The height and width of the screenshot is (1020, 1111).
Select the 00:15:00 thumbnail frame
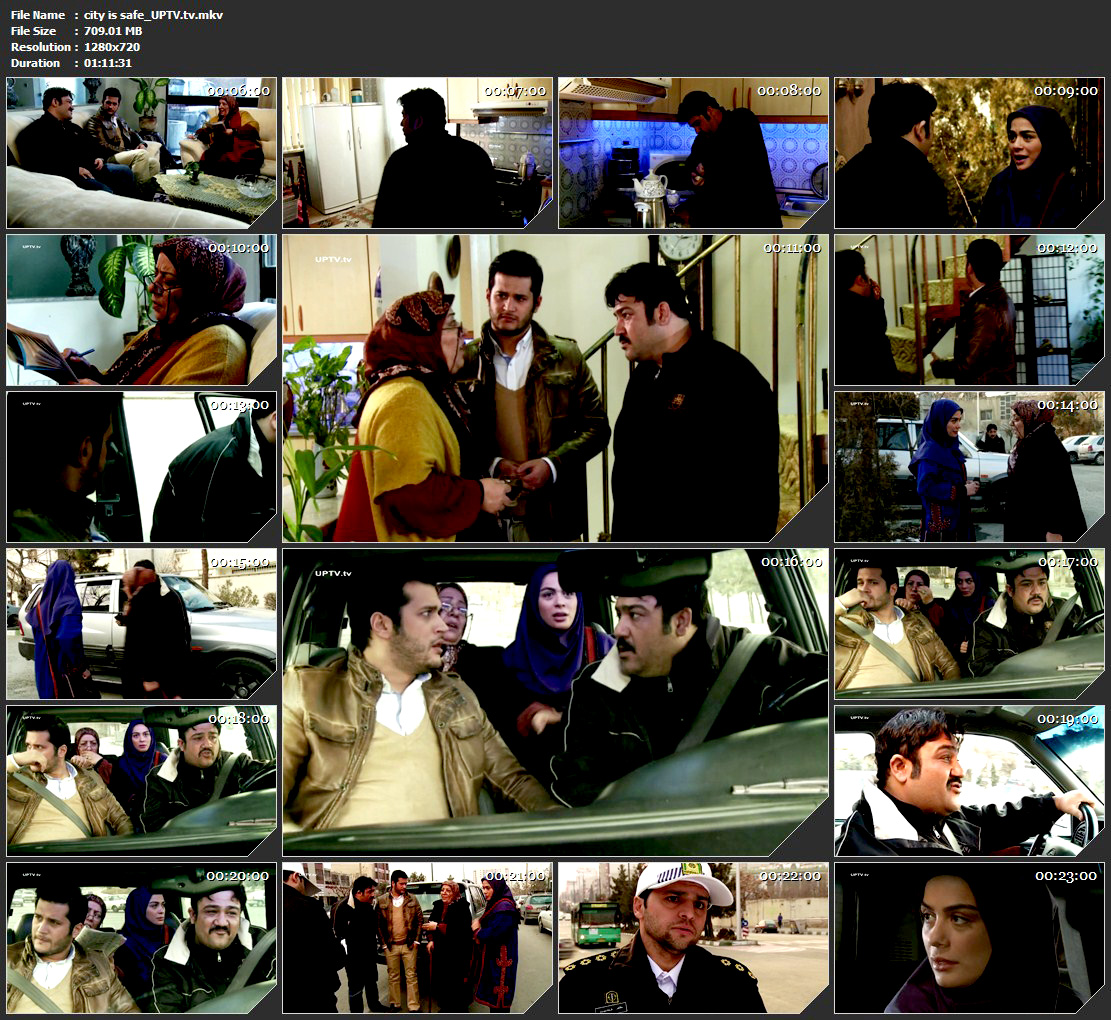click(142, 624)
